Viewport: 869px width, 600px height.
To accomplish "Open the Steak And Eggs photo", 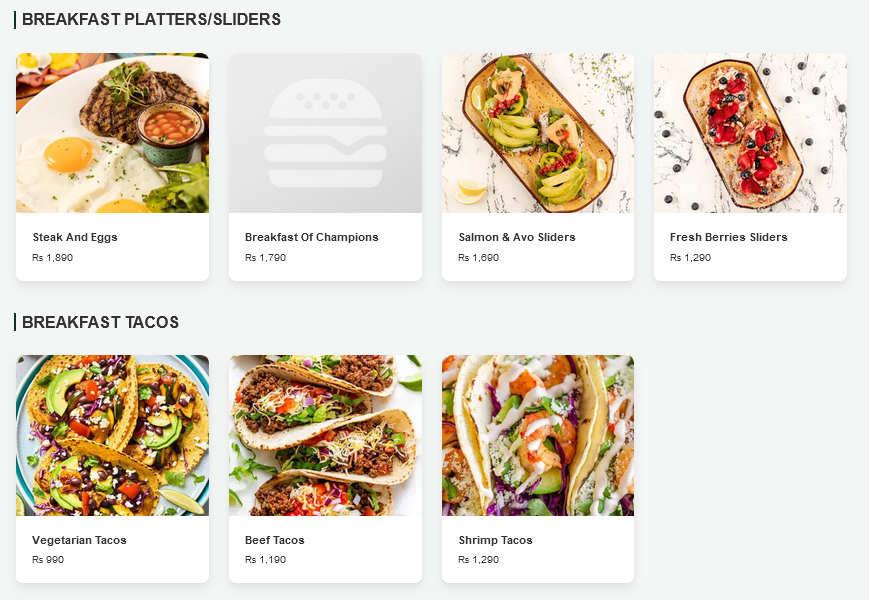I will 113,133.
